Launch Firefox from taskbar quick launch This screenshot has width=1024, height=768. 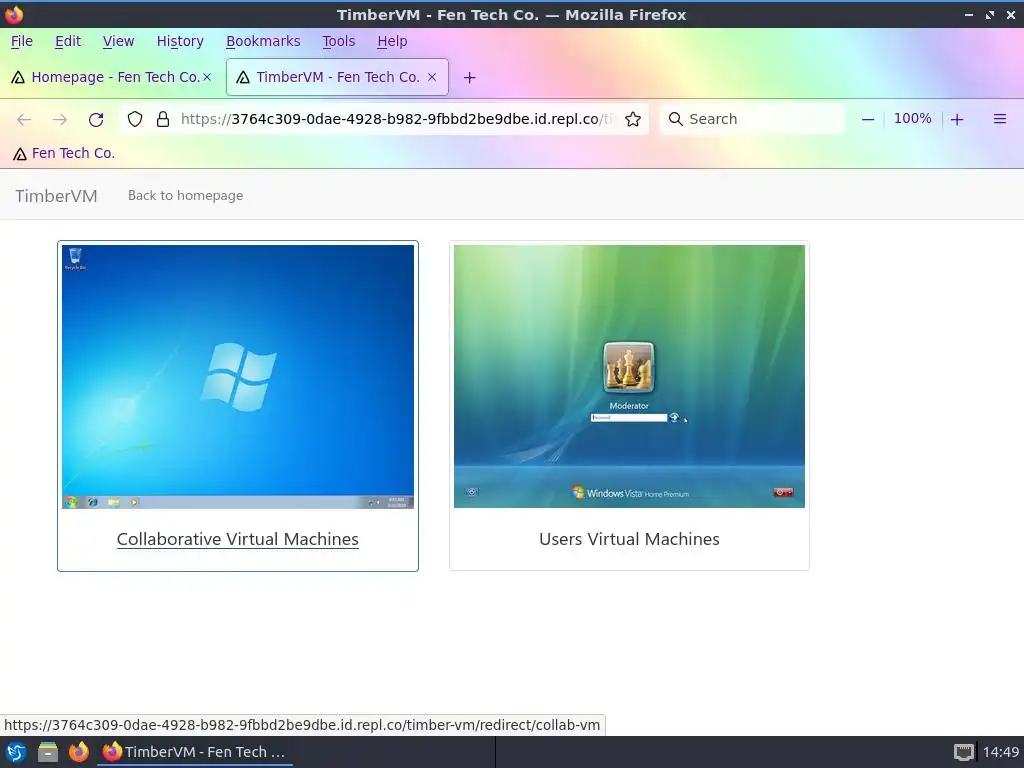pos(79,752)
